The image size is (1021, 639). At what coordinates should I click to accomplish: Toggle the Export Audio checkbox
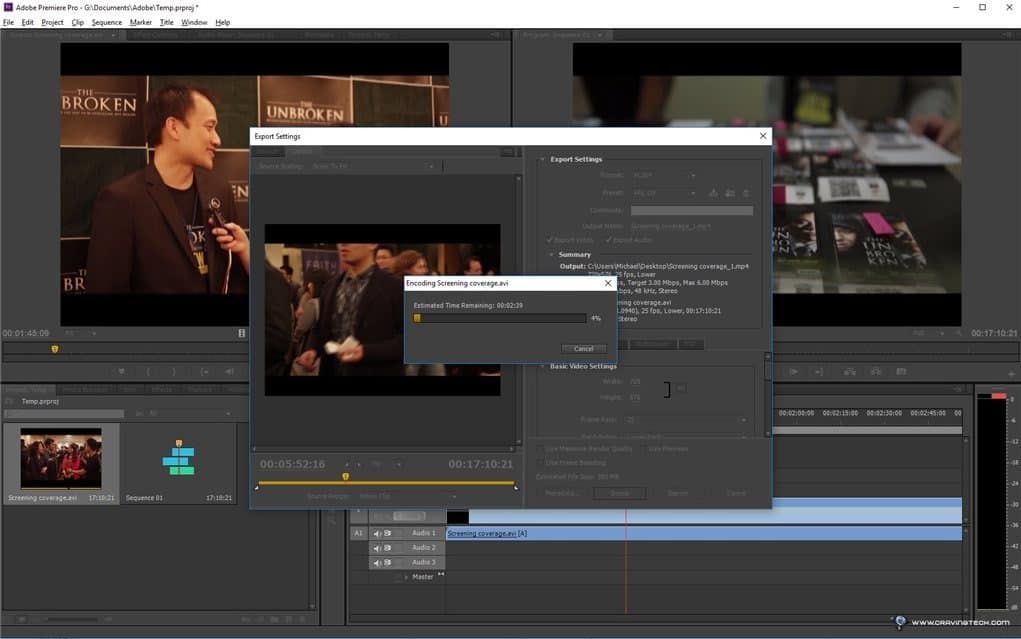point(608,240)
